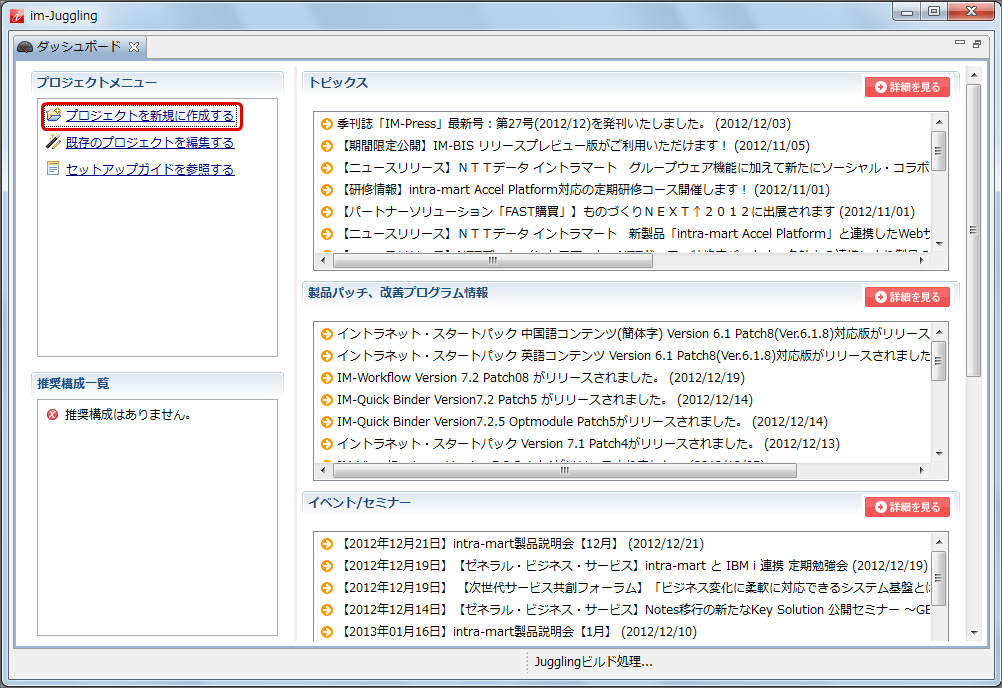The height and width of the screenshot is (688, 1002).
Task: Click the left arrow of トピックス horizontal scrollbar
Action: pos(323,261)
